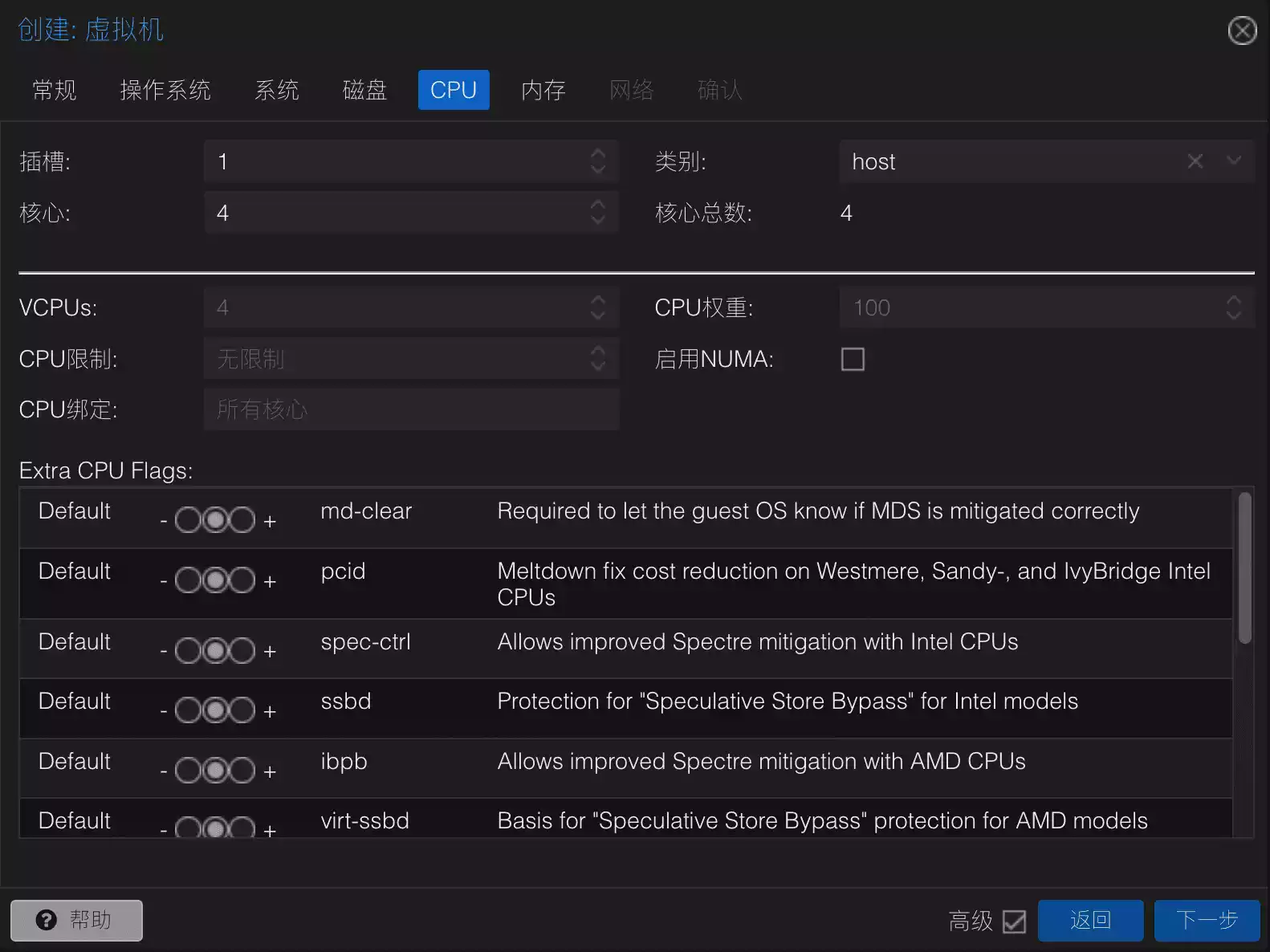1270x952 pixels.
Task: Set ssbd flag radio to off
Action: click(188, 710)
